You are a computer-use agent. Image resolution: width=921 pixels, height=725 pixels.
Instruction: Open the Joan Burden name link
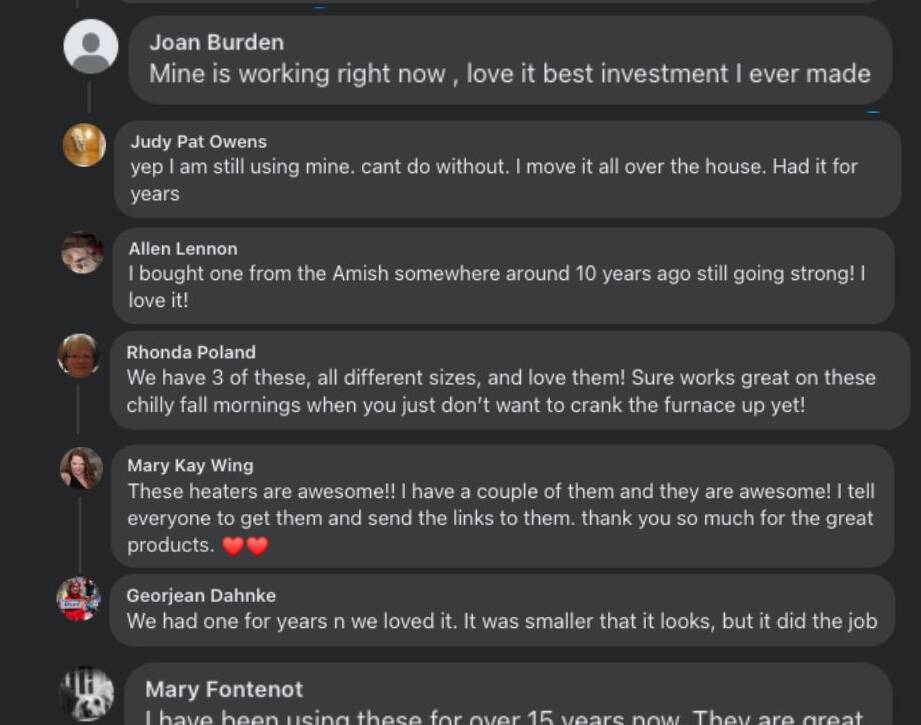[216, 42]
